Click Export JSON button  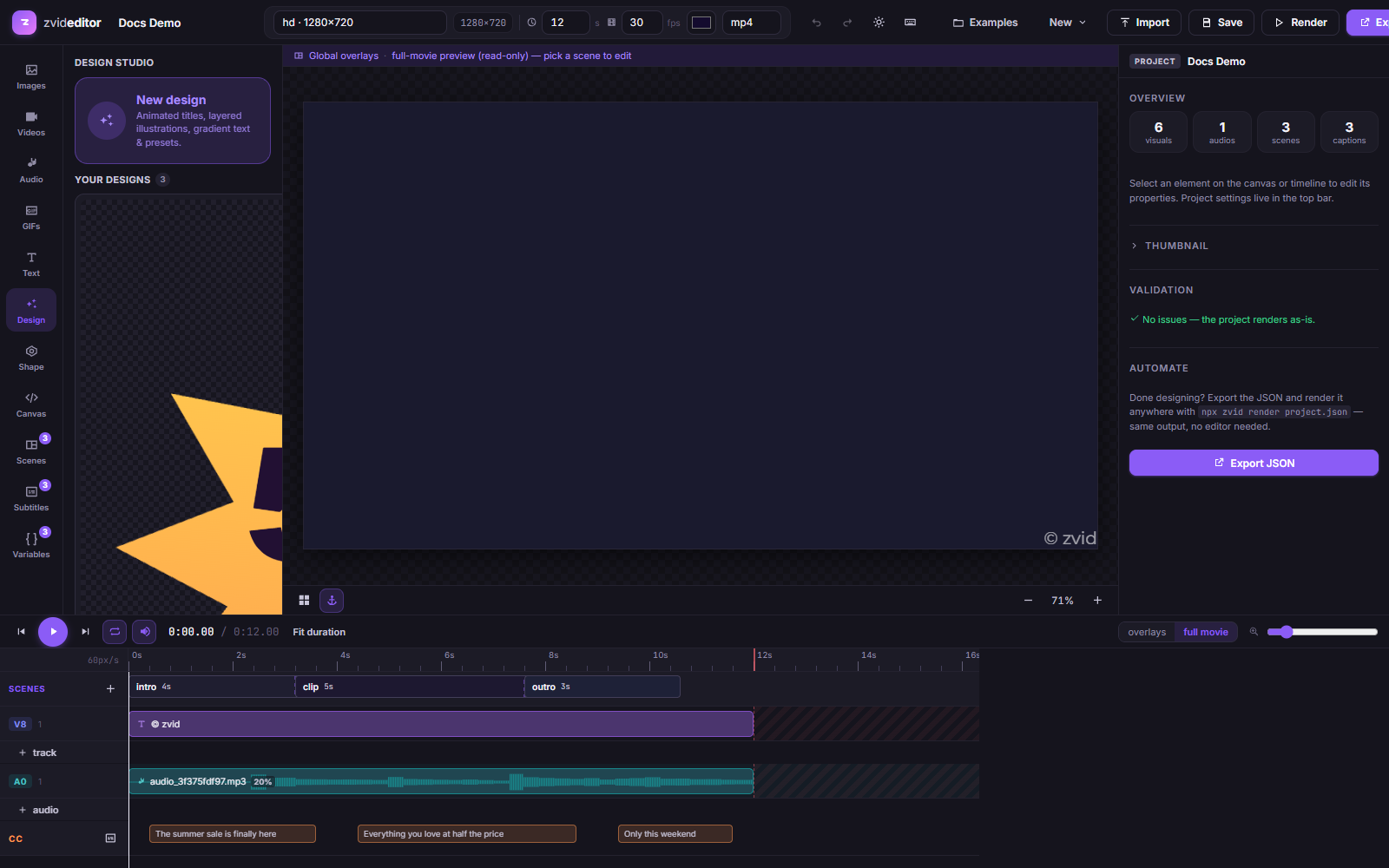point(1254,463)
